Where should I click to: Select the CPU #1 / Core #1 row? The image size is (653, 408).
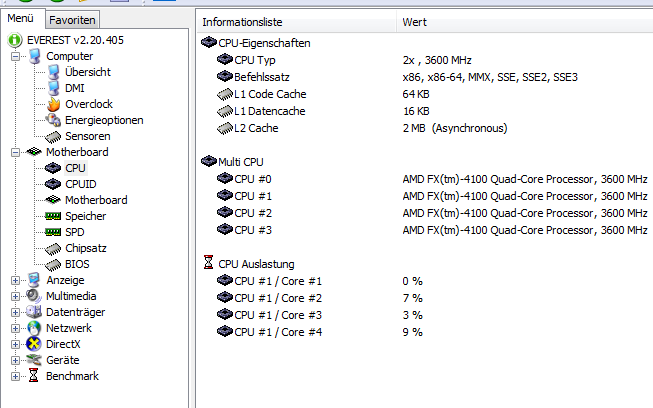pos(425,281)
